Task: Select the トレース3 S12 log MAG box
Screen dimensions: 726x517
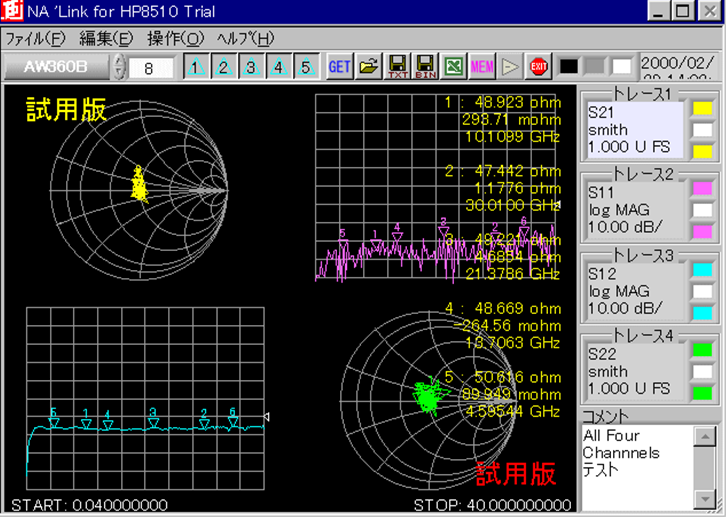Action: click(x=635, y=291)
